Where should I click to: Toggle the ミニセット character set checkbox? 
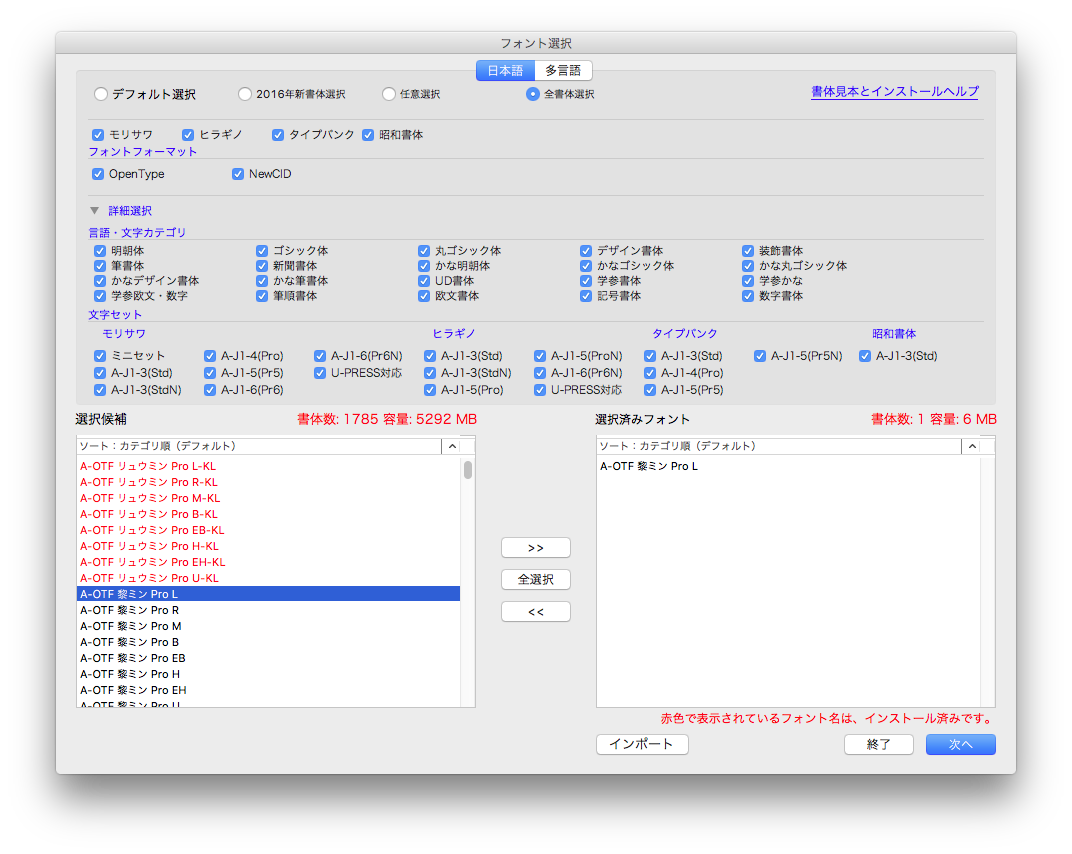click(100, 356)
